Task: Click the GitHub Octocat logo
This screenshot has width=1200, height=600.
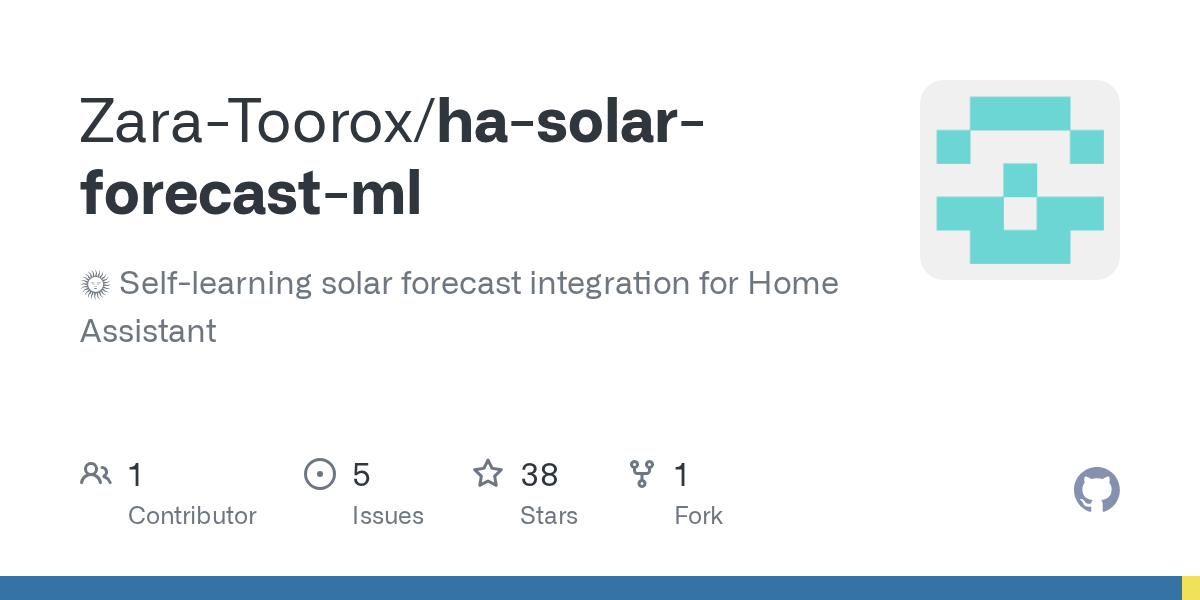Action: click(x=1096, y=490)
